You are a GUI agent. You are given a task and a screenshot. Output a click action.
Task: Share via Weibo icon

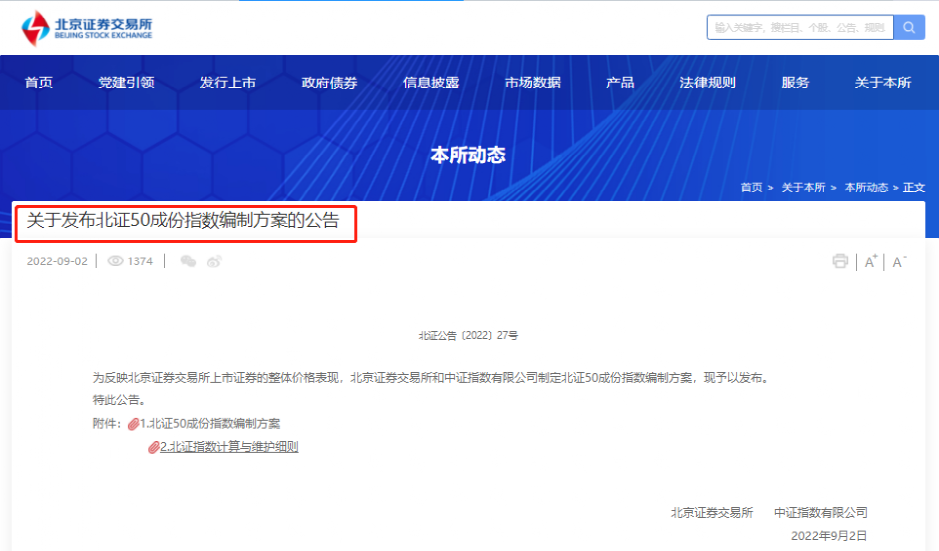point(214,261)
